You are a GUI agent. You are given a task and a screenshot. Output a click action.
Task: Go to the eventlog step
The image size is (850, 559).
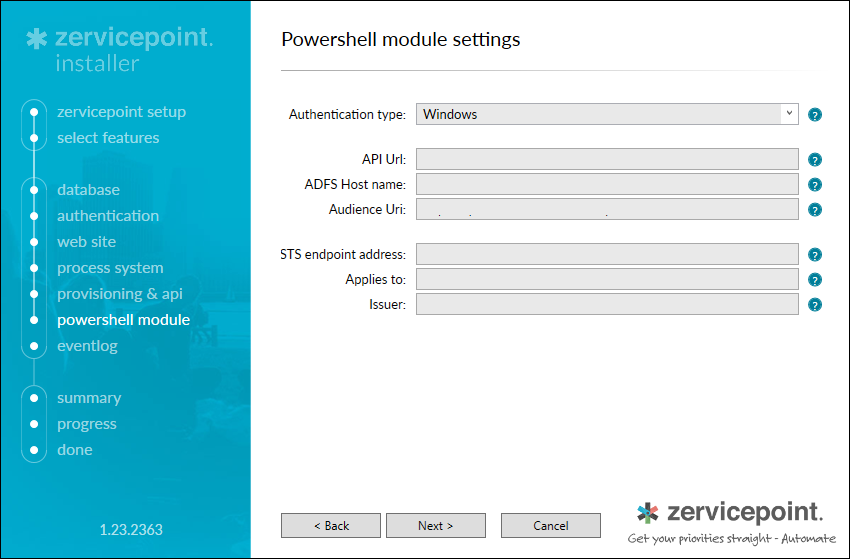[87, 346]
